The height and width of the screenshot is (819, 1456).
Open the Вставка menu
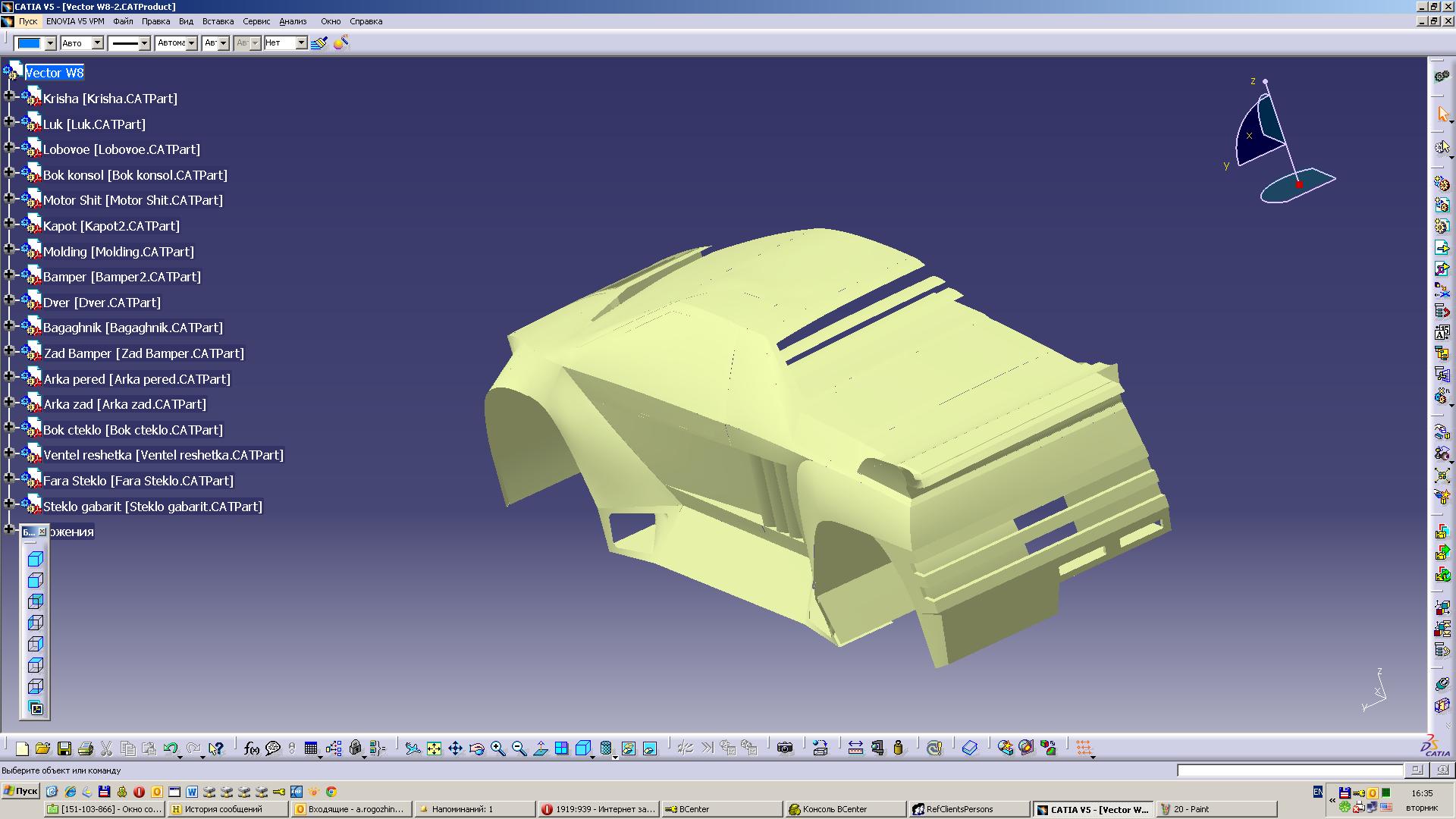[218, 21]
